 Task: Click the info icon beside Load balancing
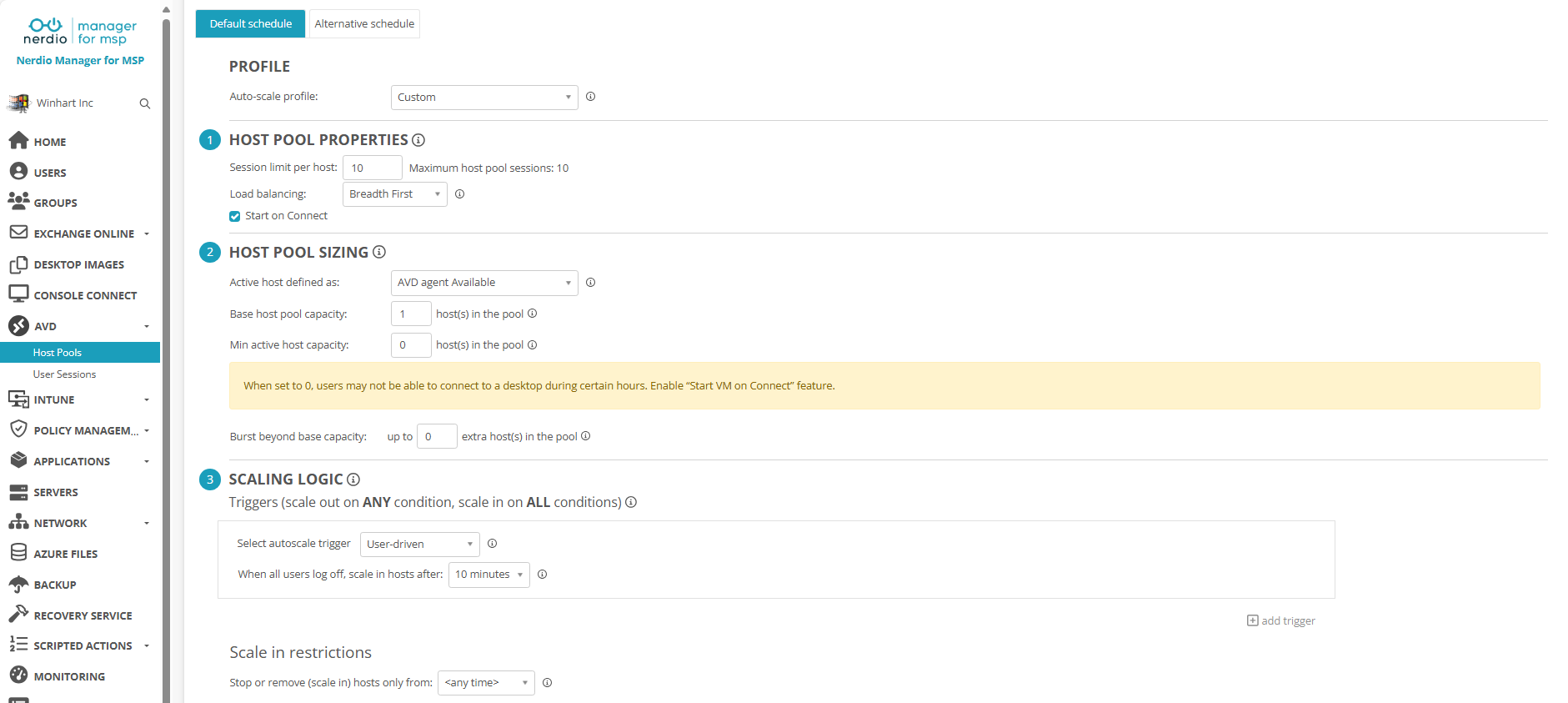pyautogui.click(x=459, y=194)
